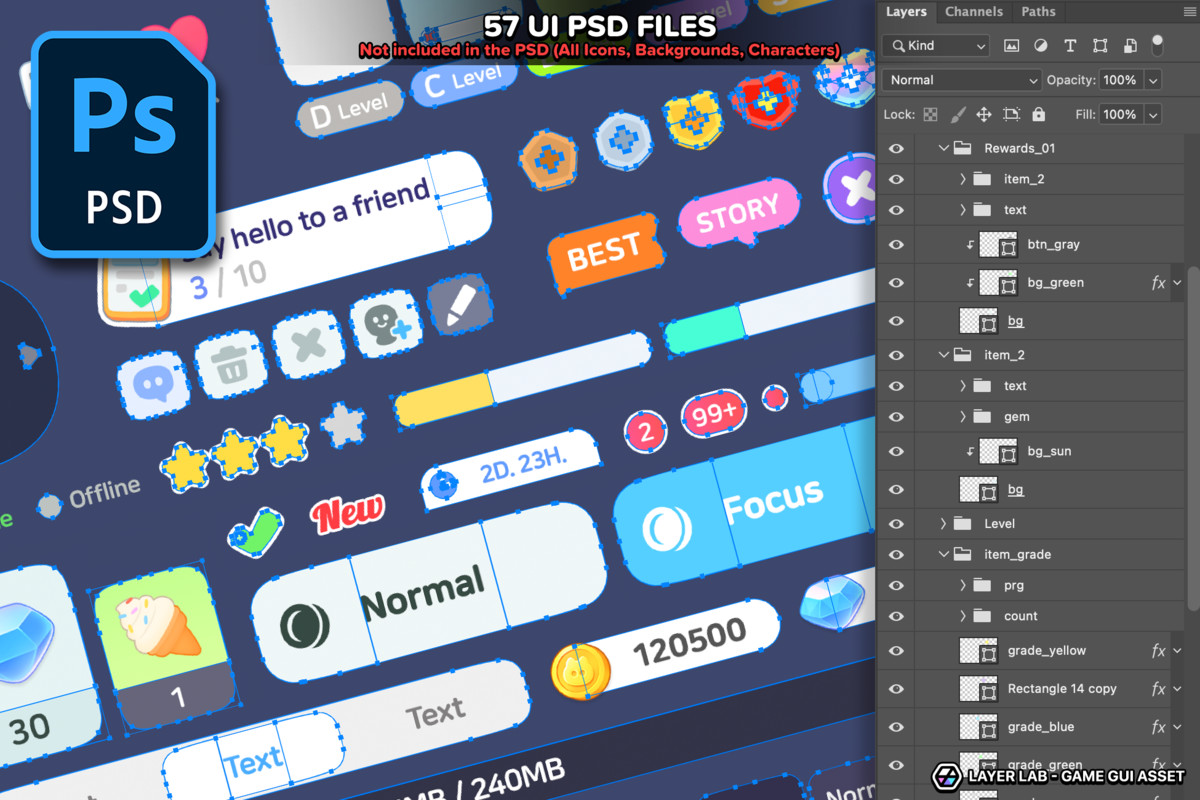The image size is (1200, 800).
Task: Click the fx icon on Rectangle 14 copy
Action: click(1158, 689)
